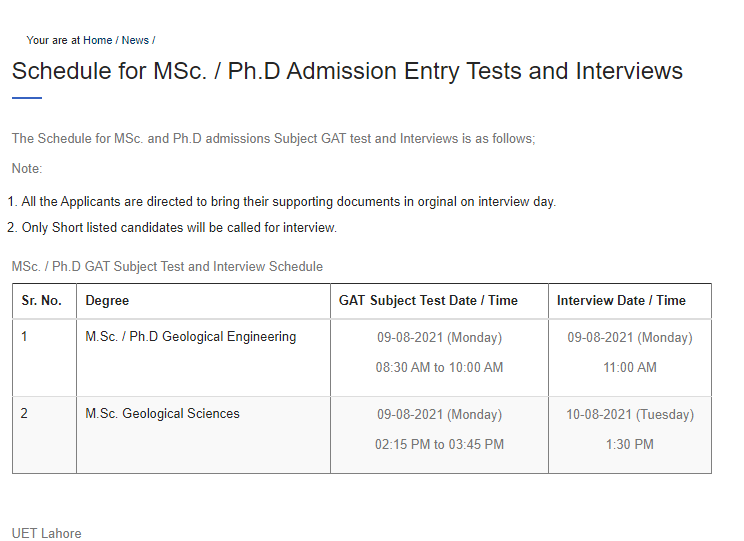The width and height of the screenshot is (744, 541).
Task: Click the page title heading
Action: tap(347, 71)
